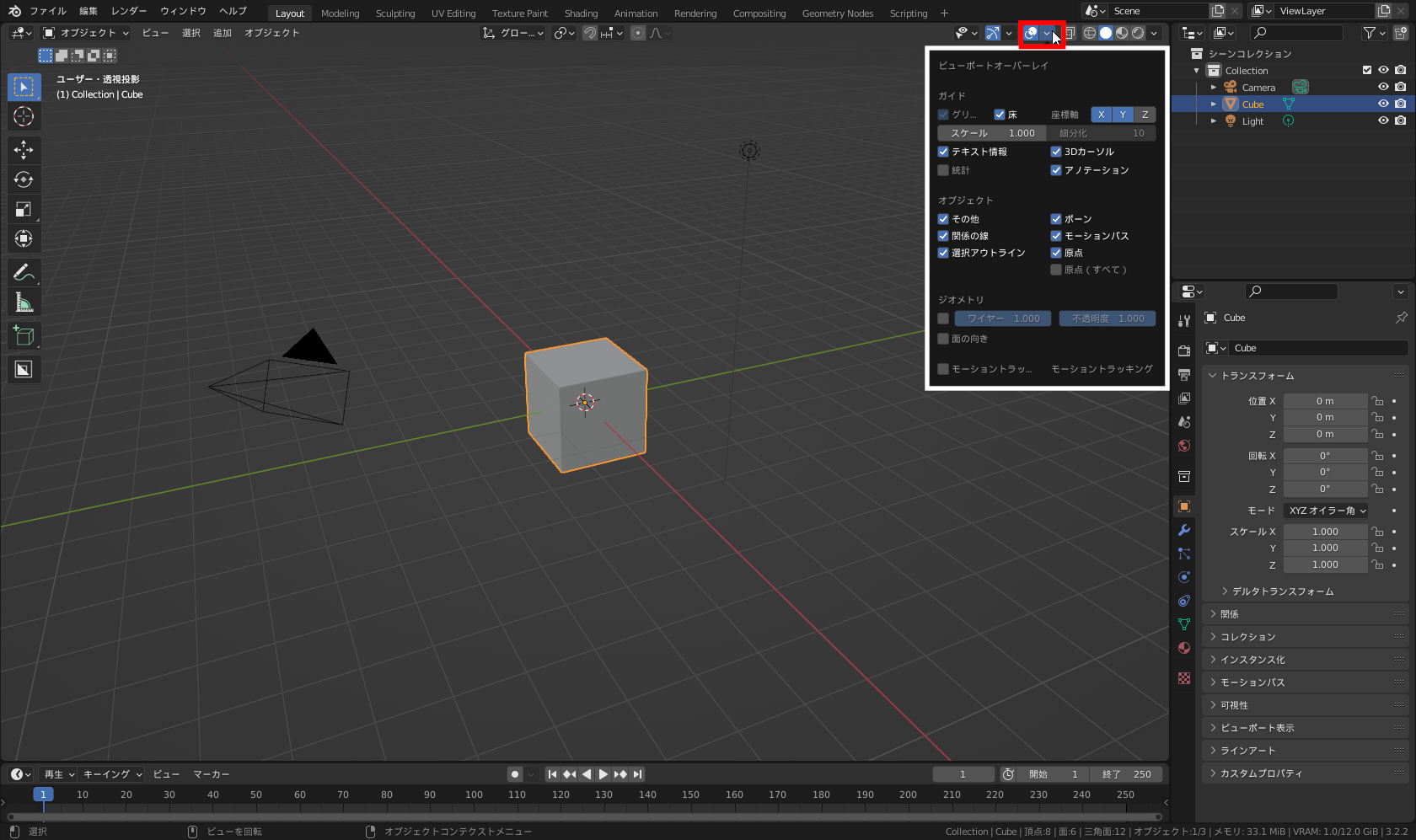1416x840 pixels.
Task: Toggle X-ray display in viewport header
Action: pyautogui.click(x=1070, y=33)
